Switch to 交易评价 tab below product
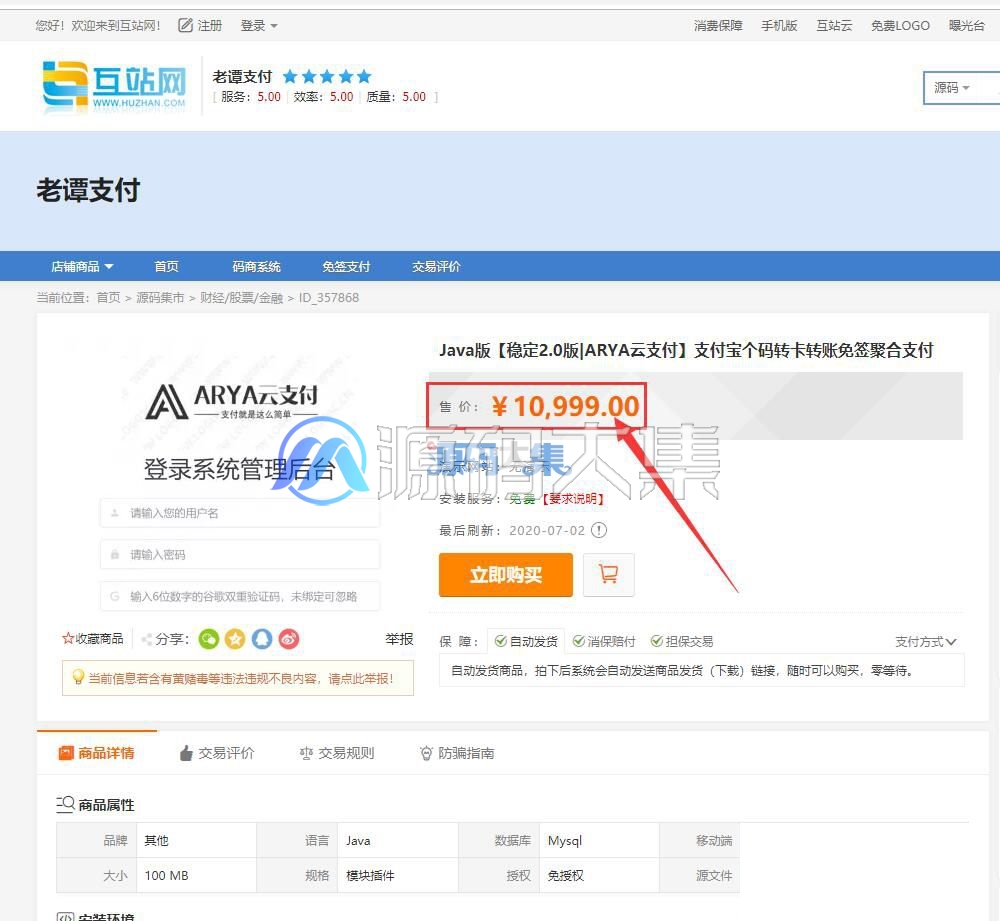The image size is (1000, 921). [217, 753]
